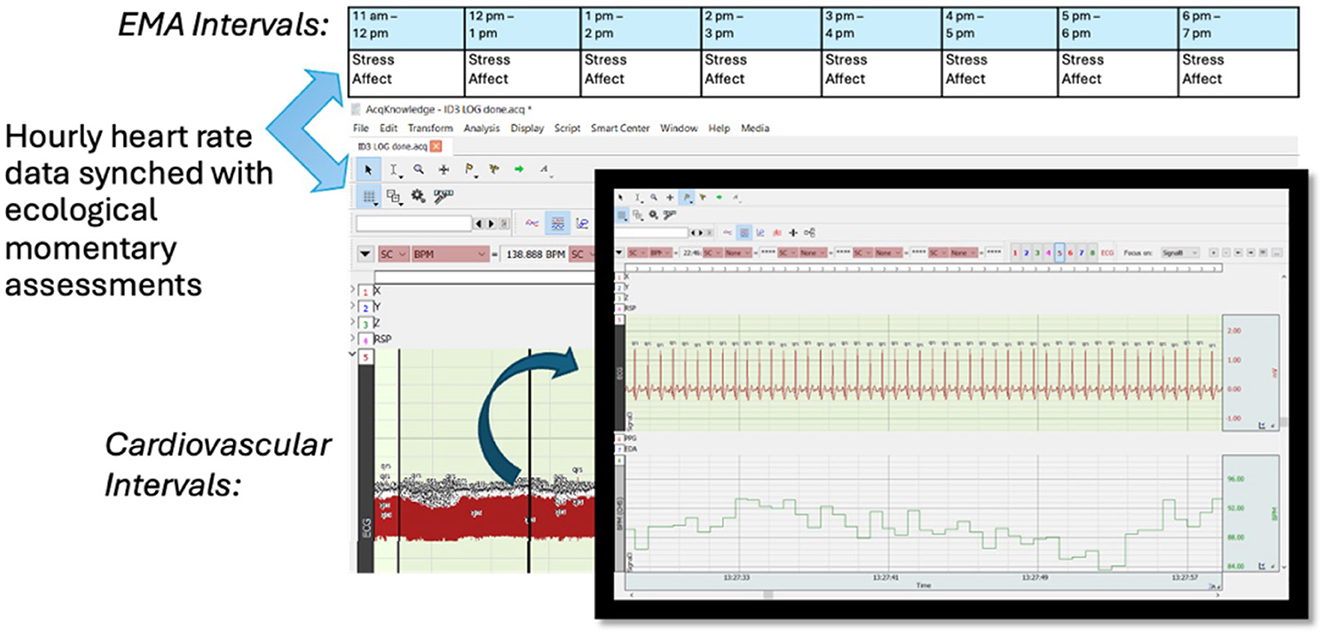Pick the crosshair tool in back window toolbar
1325x638 pixels.
tap(444, 170)
